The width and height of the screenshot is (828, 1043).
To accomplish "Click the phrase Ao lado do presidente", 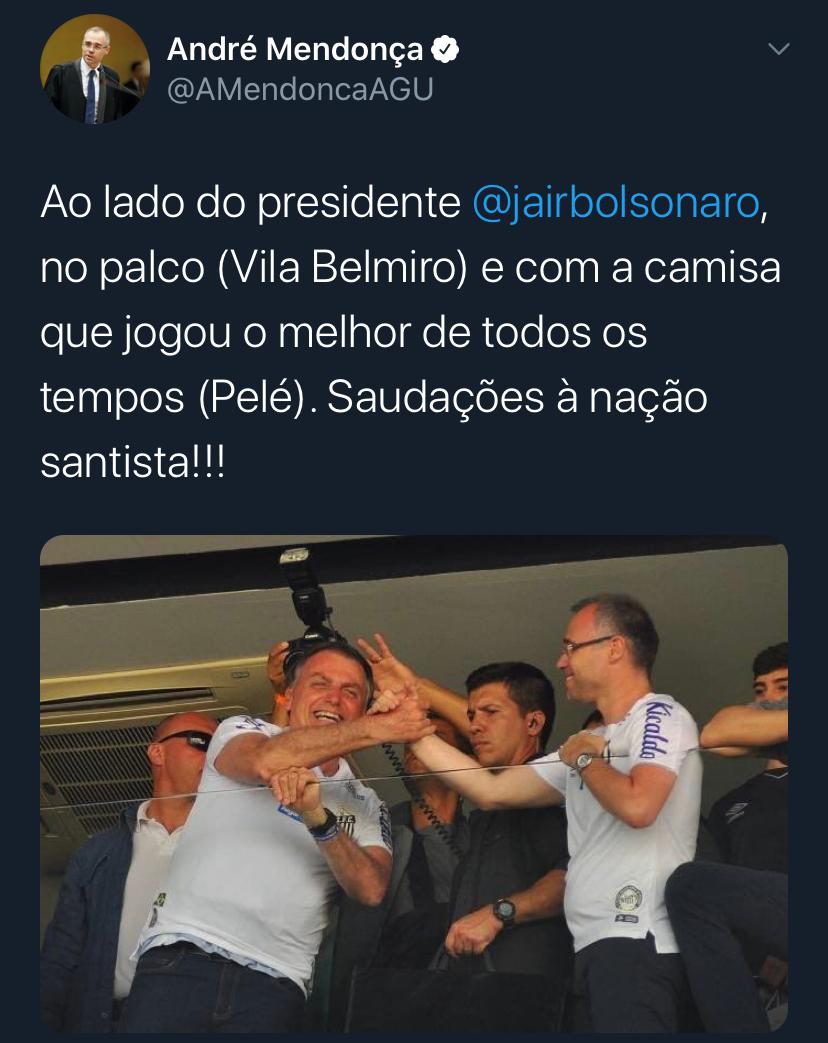I will tap(251, 202).
